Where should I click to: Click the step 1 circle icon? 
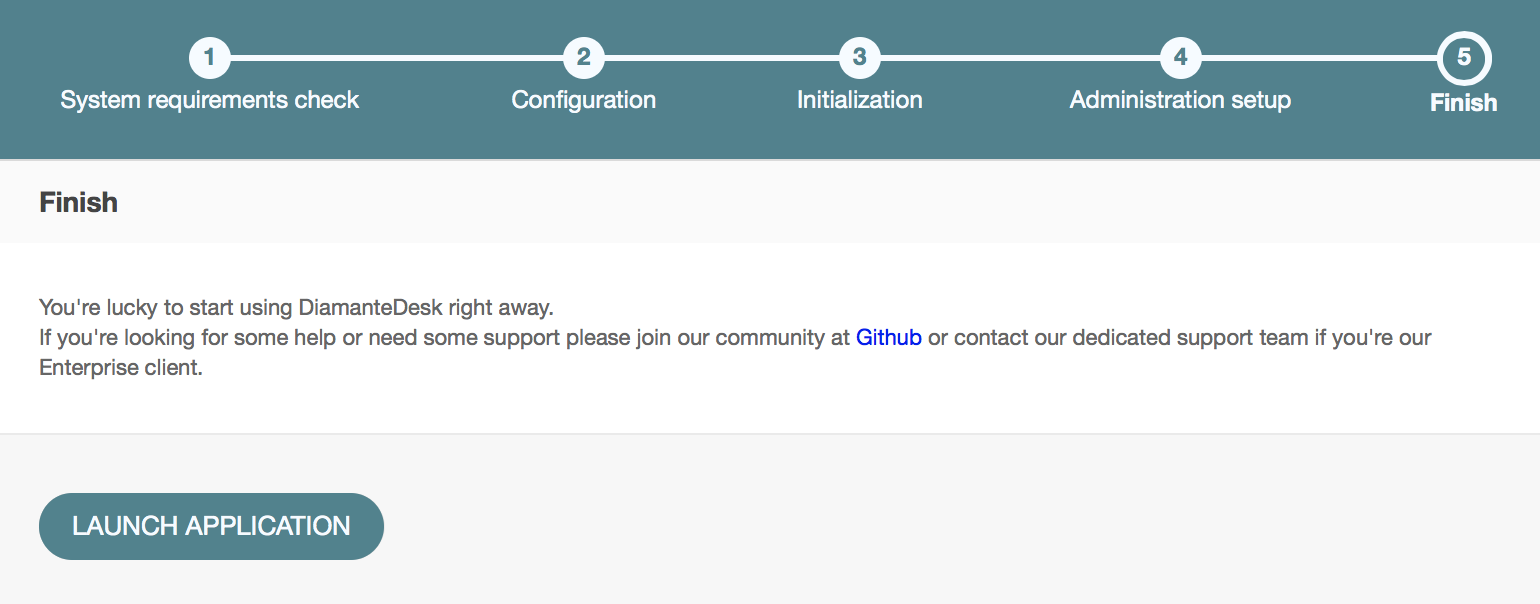[x=209, y=58]
